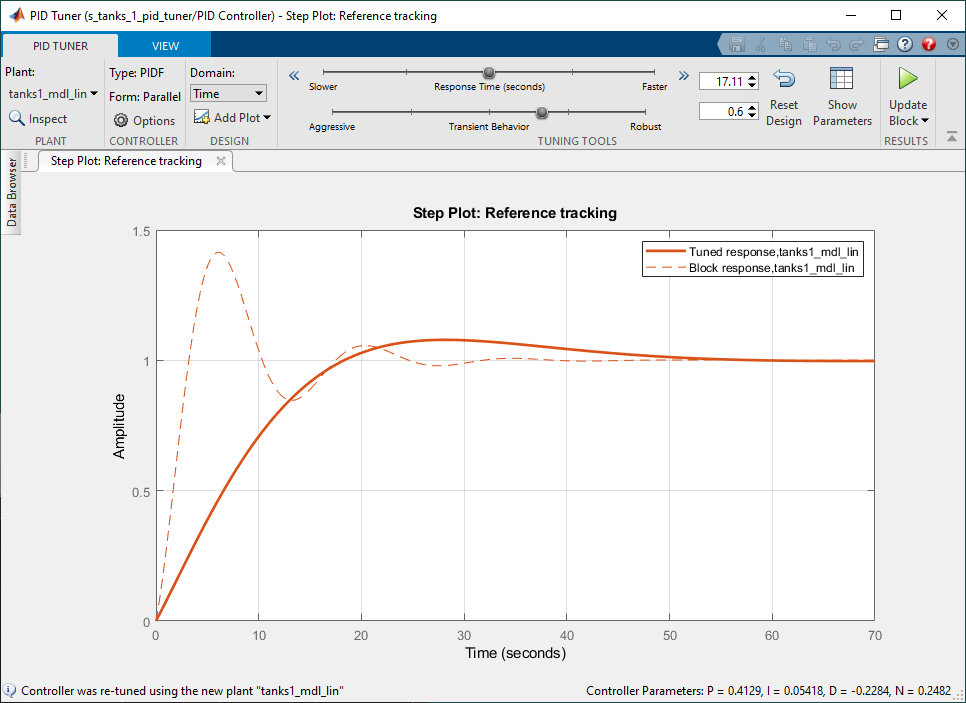Click the Reset Design icon
Viewport: 966px width, 703px height.
click(784, 81)
